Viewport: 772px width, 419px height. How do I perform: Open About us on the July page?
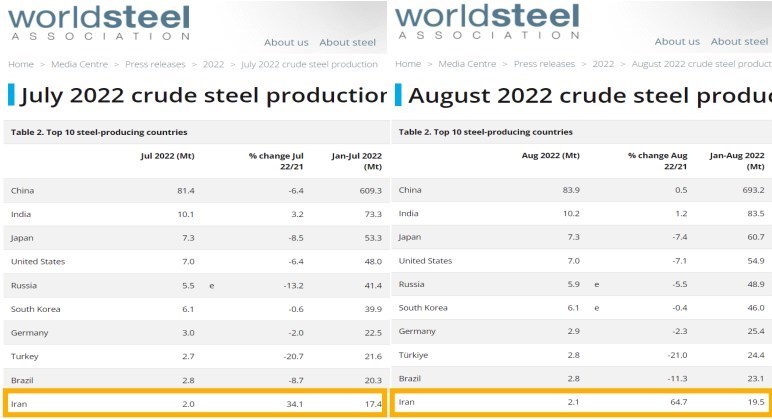coord(286,42)
